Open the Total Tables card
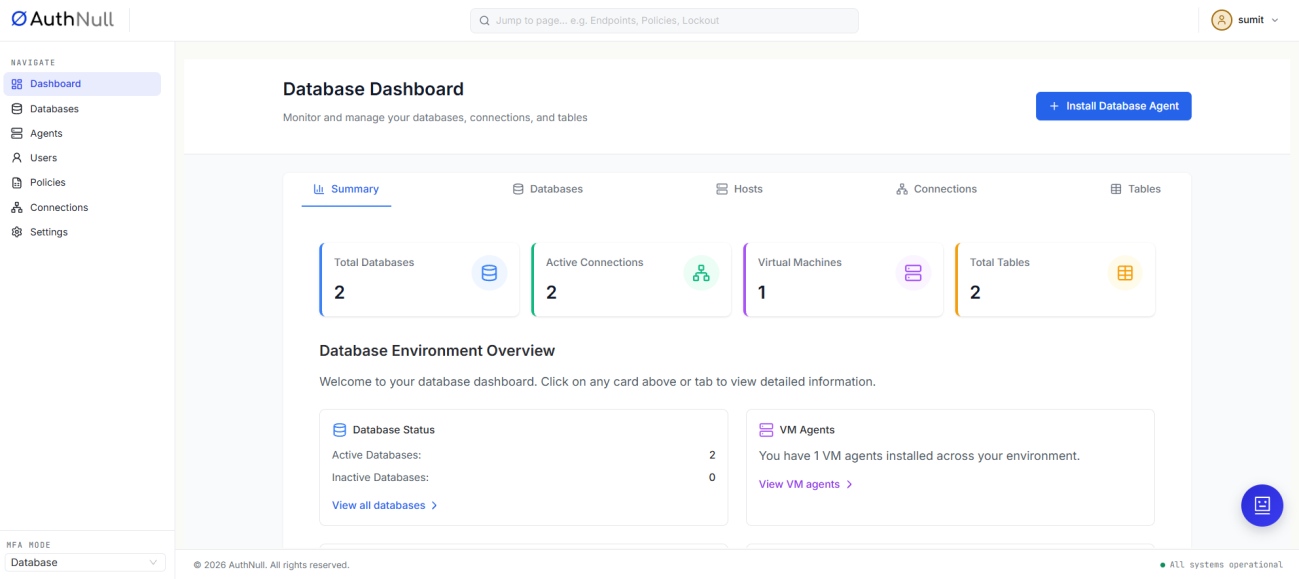1299x579 pixels. pyautogui.click(x=1055, y=280)
